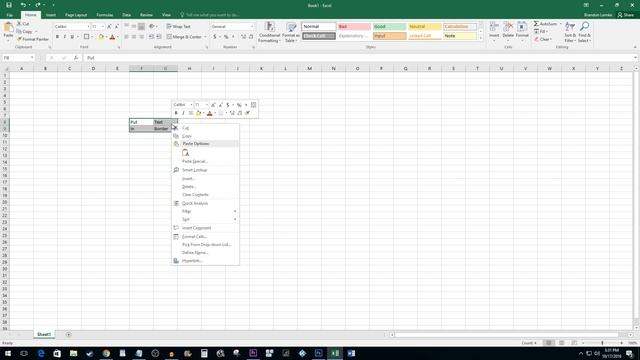
Task: Click the formula bar input
Action: click(x=359, y=58)
